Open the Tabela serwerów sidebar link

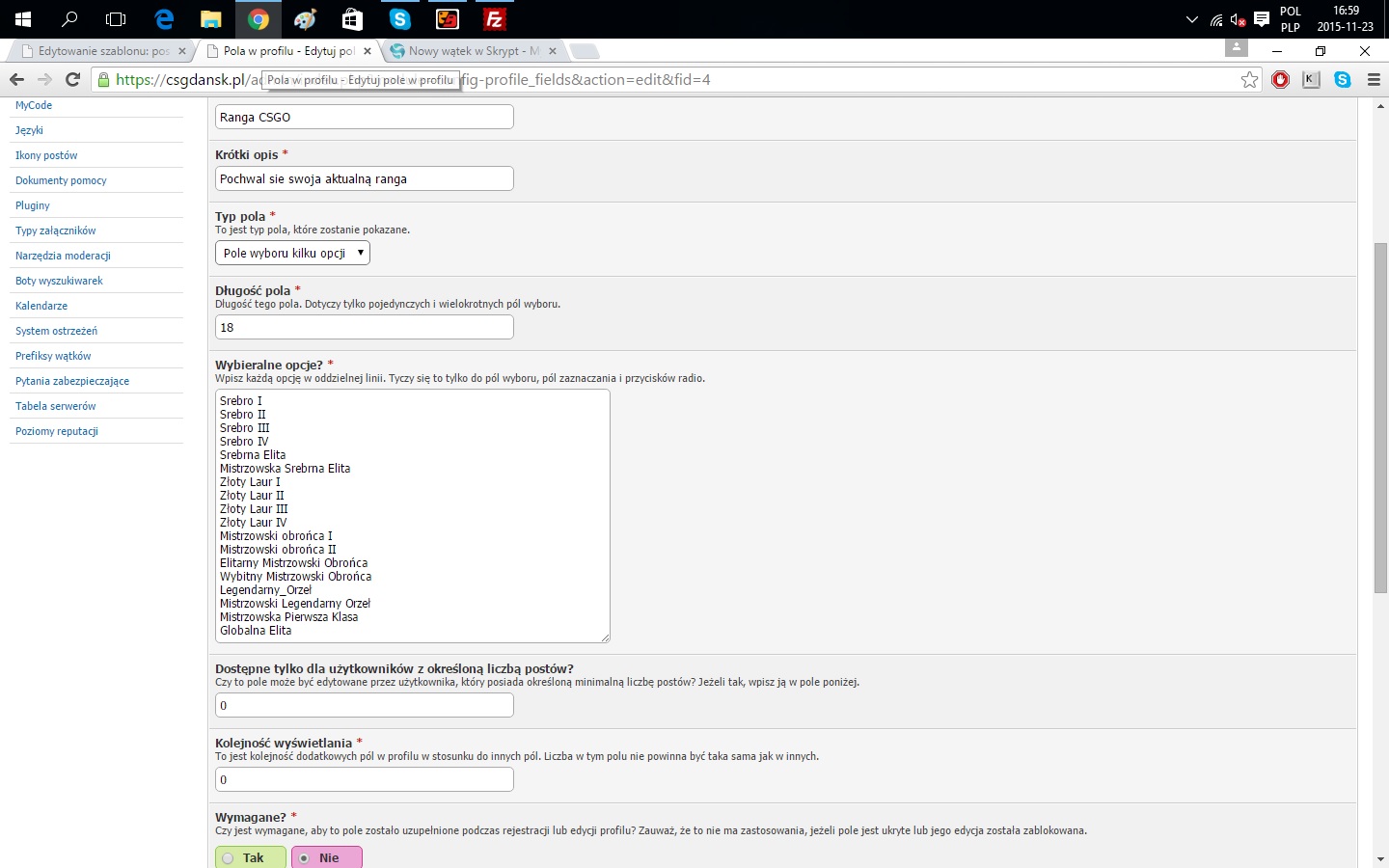55,406
